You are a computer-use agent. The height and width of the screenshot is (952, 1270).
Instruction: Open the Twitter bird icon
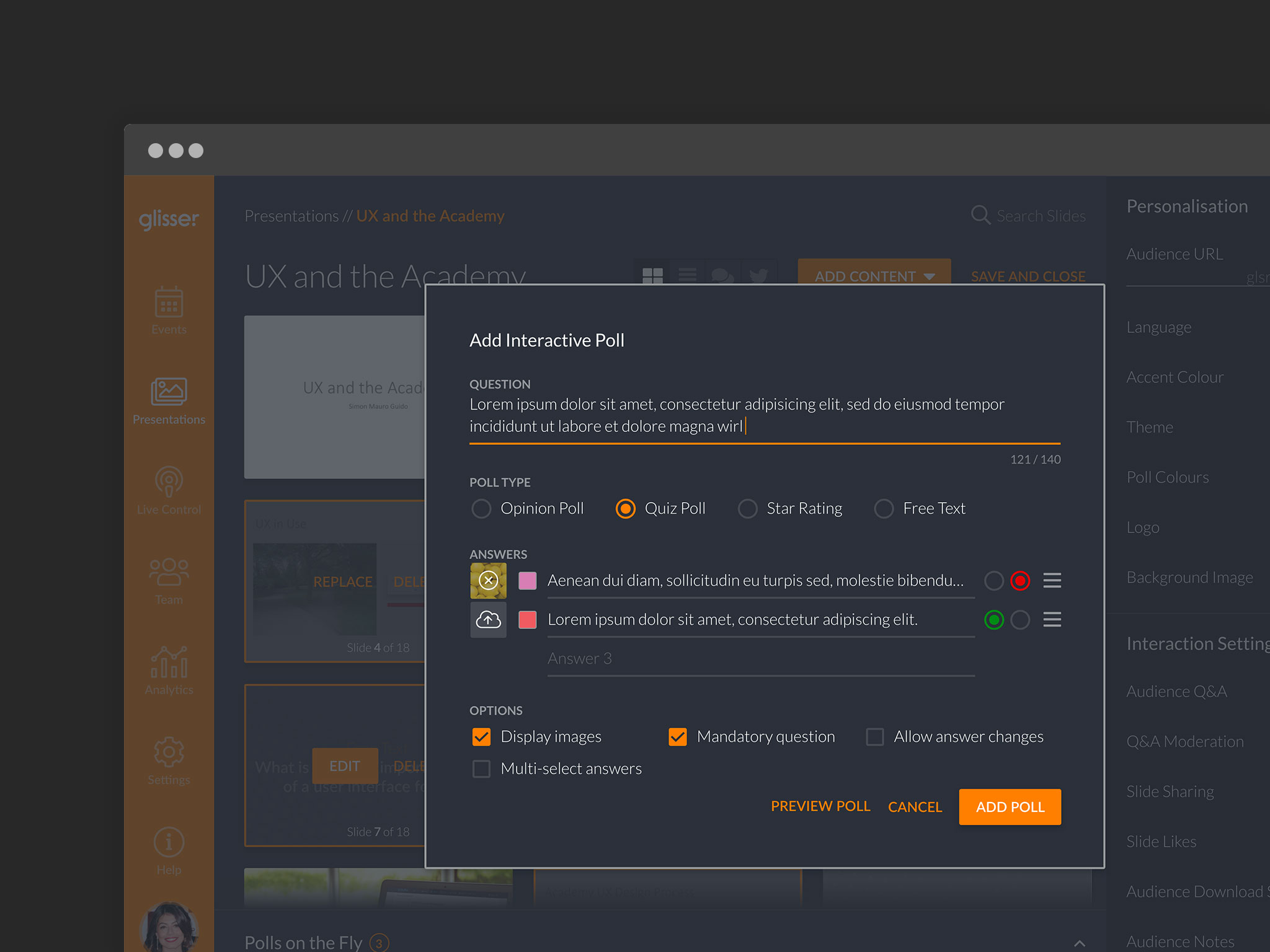(758, 275)
